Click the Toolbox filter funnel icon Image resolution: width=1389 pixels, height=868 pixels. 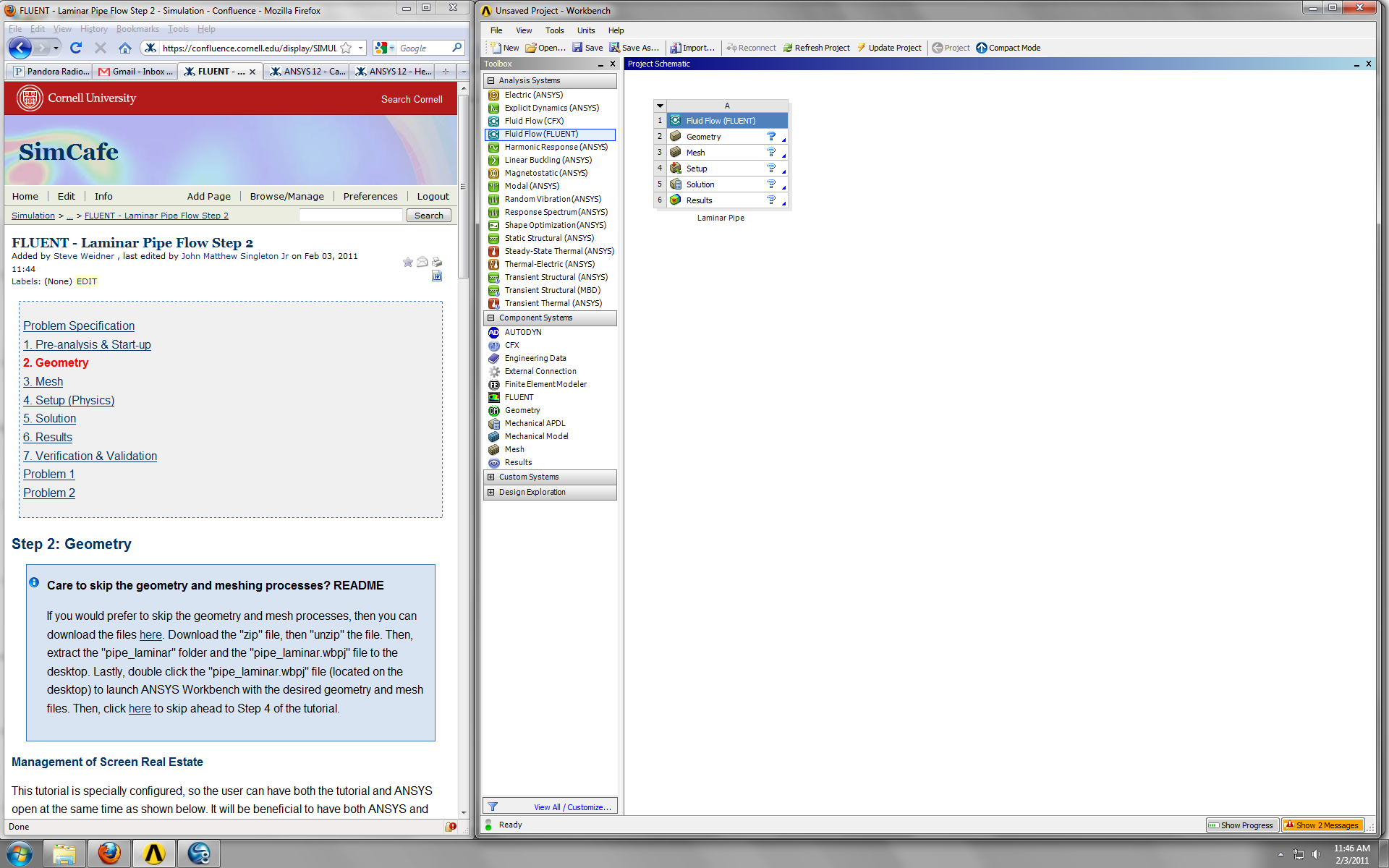pyautogui.click(x=493, y=807)
